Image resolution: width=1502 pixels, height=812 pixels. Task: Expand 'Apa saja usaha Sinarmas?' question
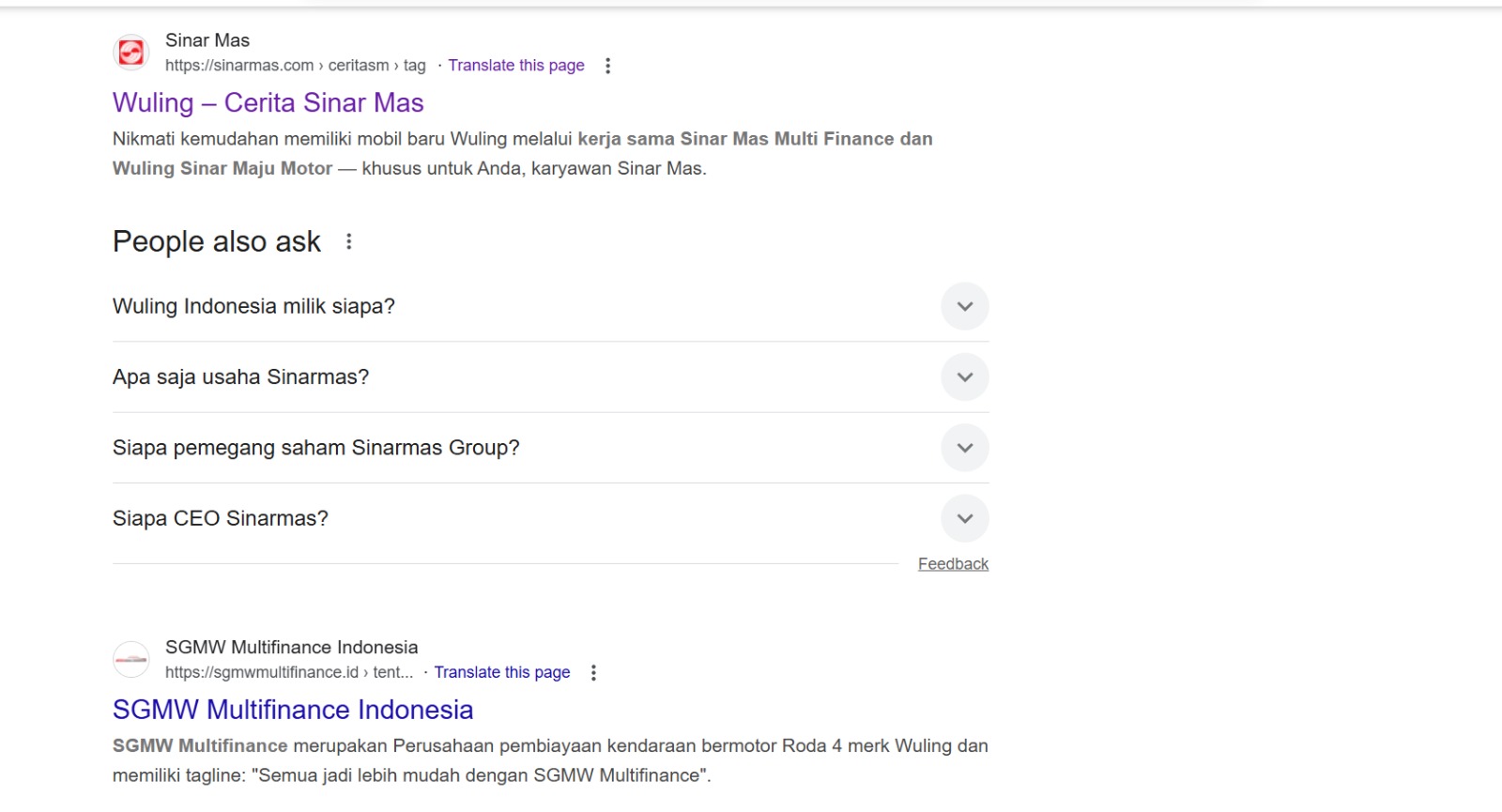tap(551, 377)
